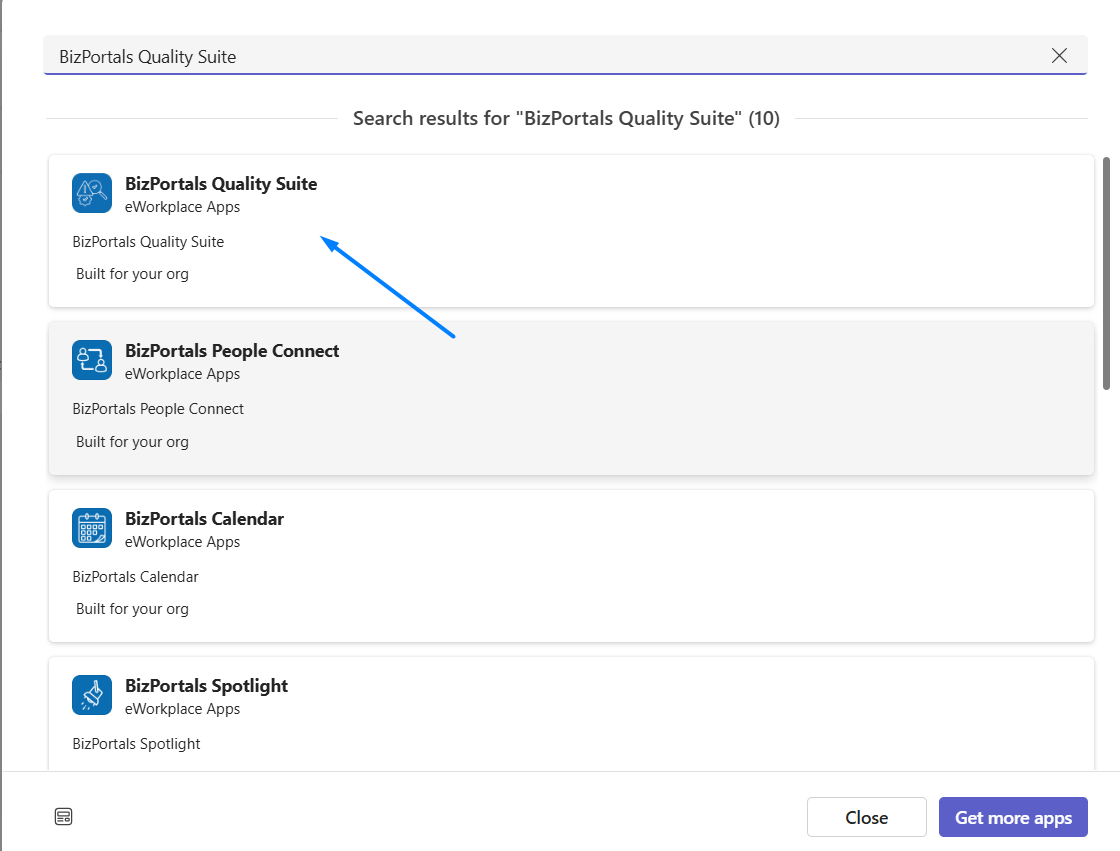Image resolution: width=1120 pixels, height=851 pixels.
Task: Click the BizPortals Spotlight description text
Action: pyautogui.click(x=136, y=745)
